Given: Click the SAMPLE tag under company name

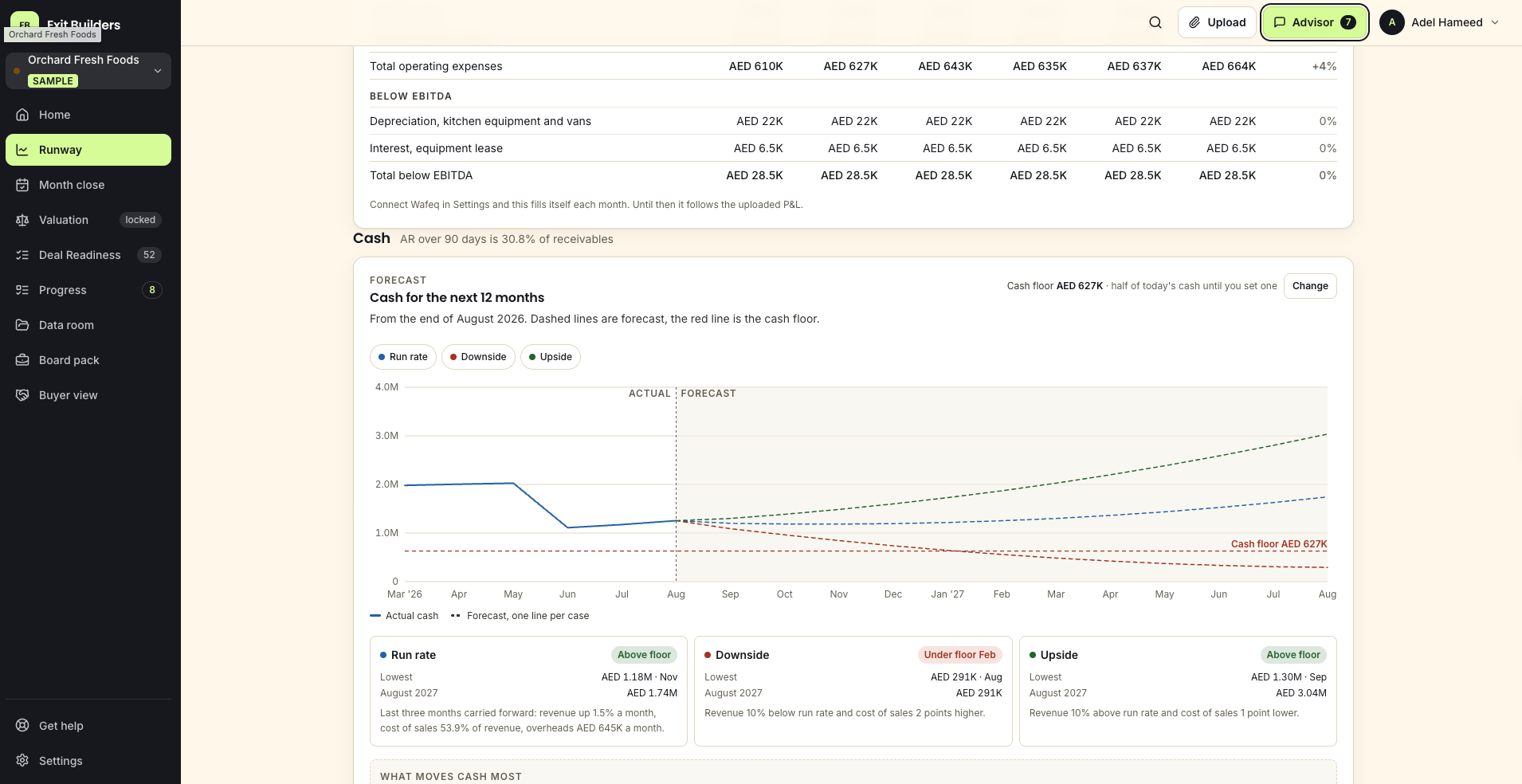Looking at the screenshot, I should point(53,81).
